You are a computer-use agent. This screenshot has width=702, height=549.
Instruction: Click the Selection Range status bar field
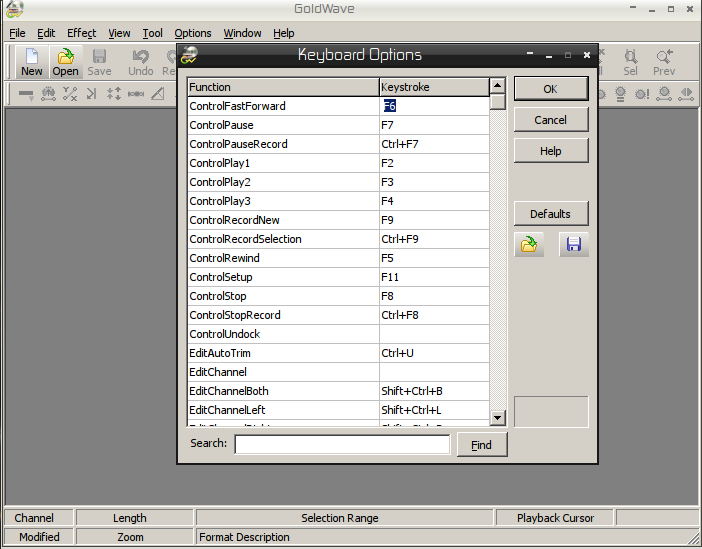click(x=344, y=518)
